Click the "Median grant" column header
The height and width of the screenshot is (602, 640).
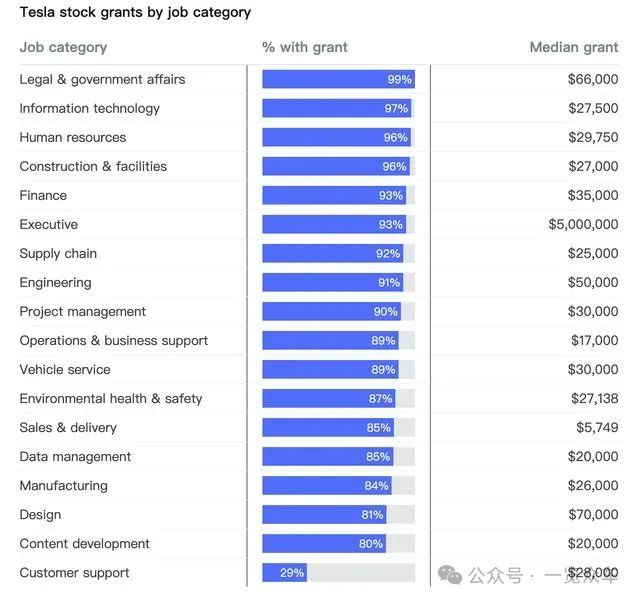(x=574, y=47)
